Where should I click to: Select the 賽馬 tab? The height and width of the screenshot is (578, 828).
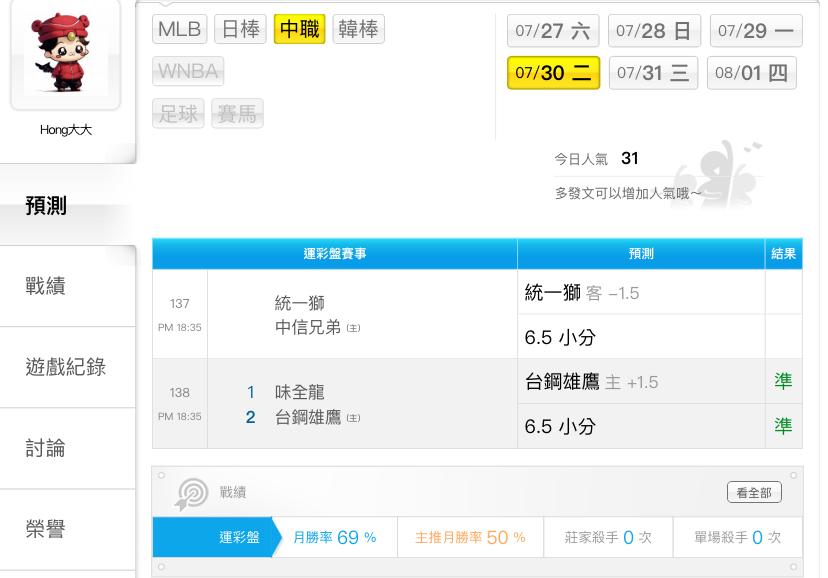coord(237,113)
